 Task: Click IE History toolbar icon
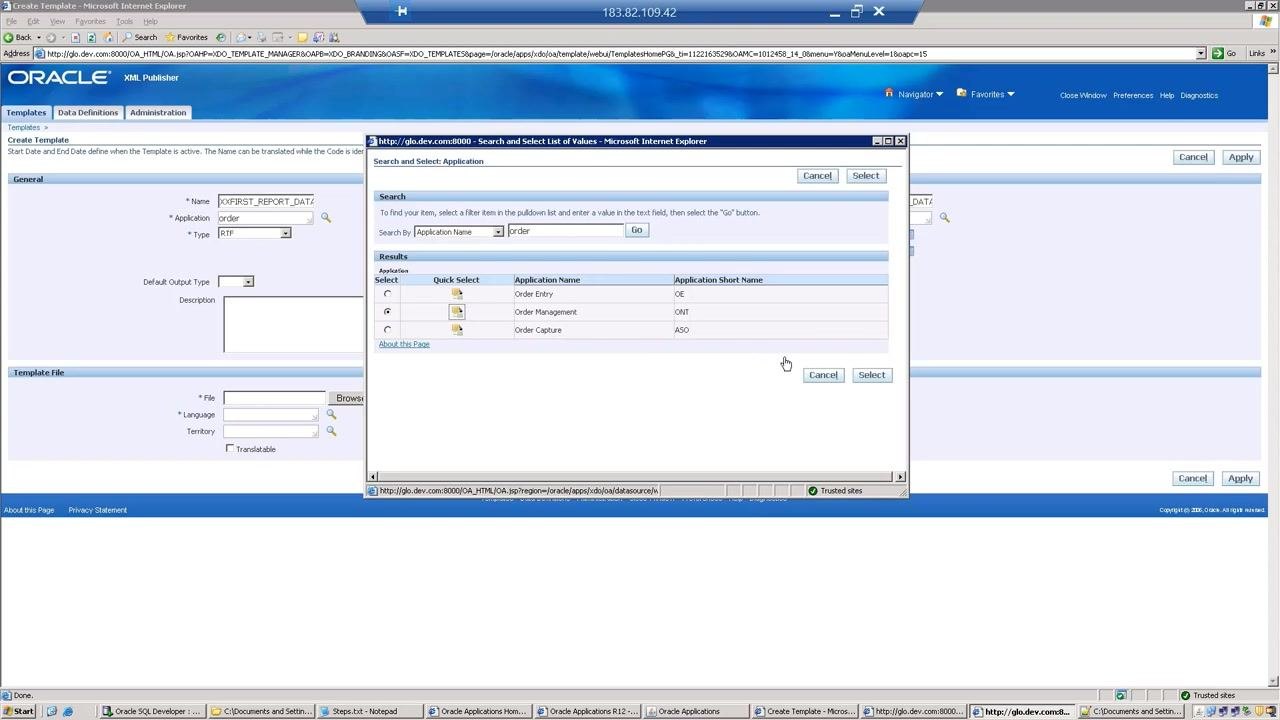pyautogui.click(x=221, y=37)
